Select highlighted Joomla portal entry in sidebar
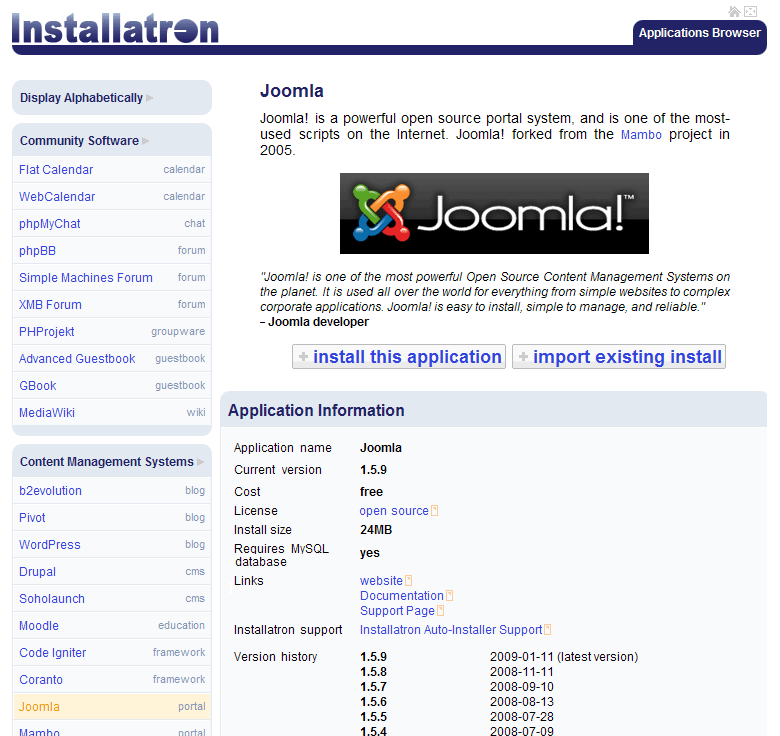 (112, 706)
